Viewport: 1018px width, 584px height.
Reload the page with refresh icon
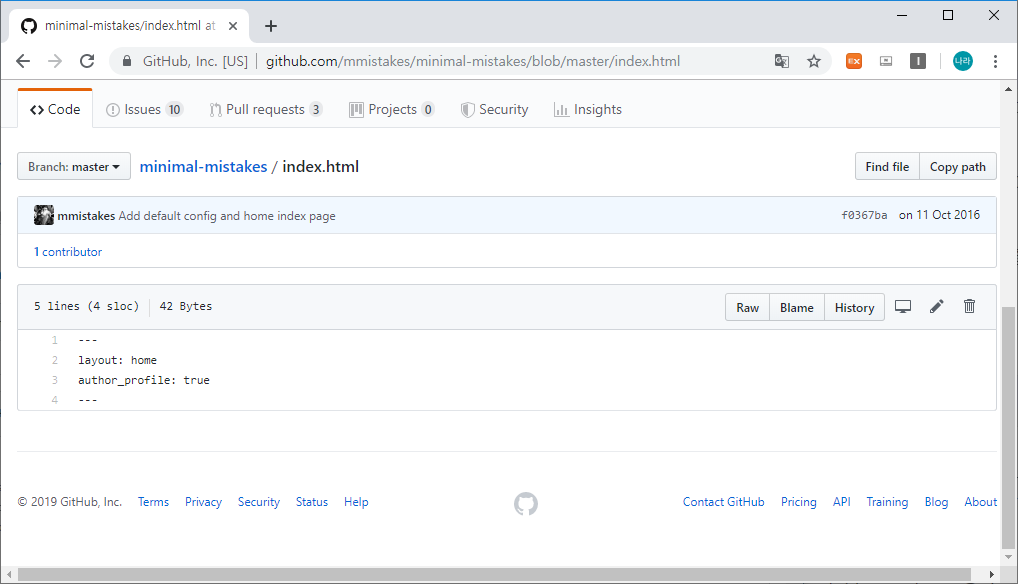[x=87, y=61]
